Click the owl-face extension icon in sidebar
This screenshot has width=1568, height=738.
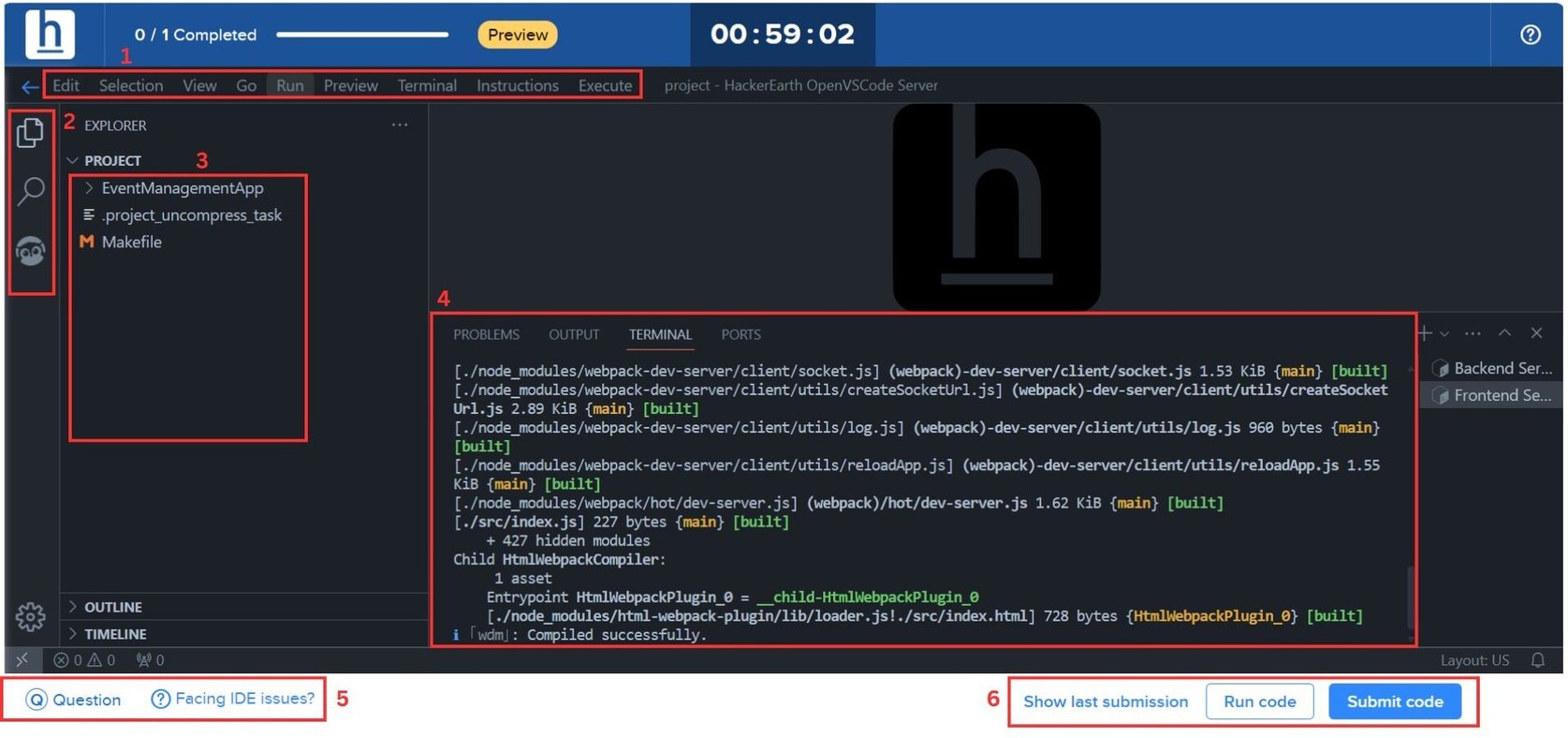(31, 251)
